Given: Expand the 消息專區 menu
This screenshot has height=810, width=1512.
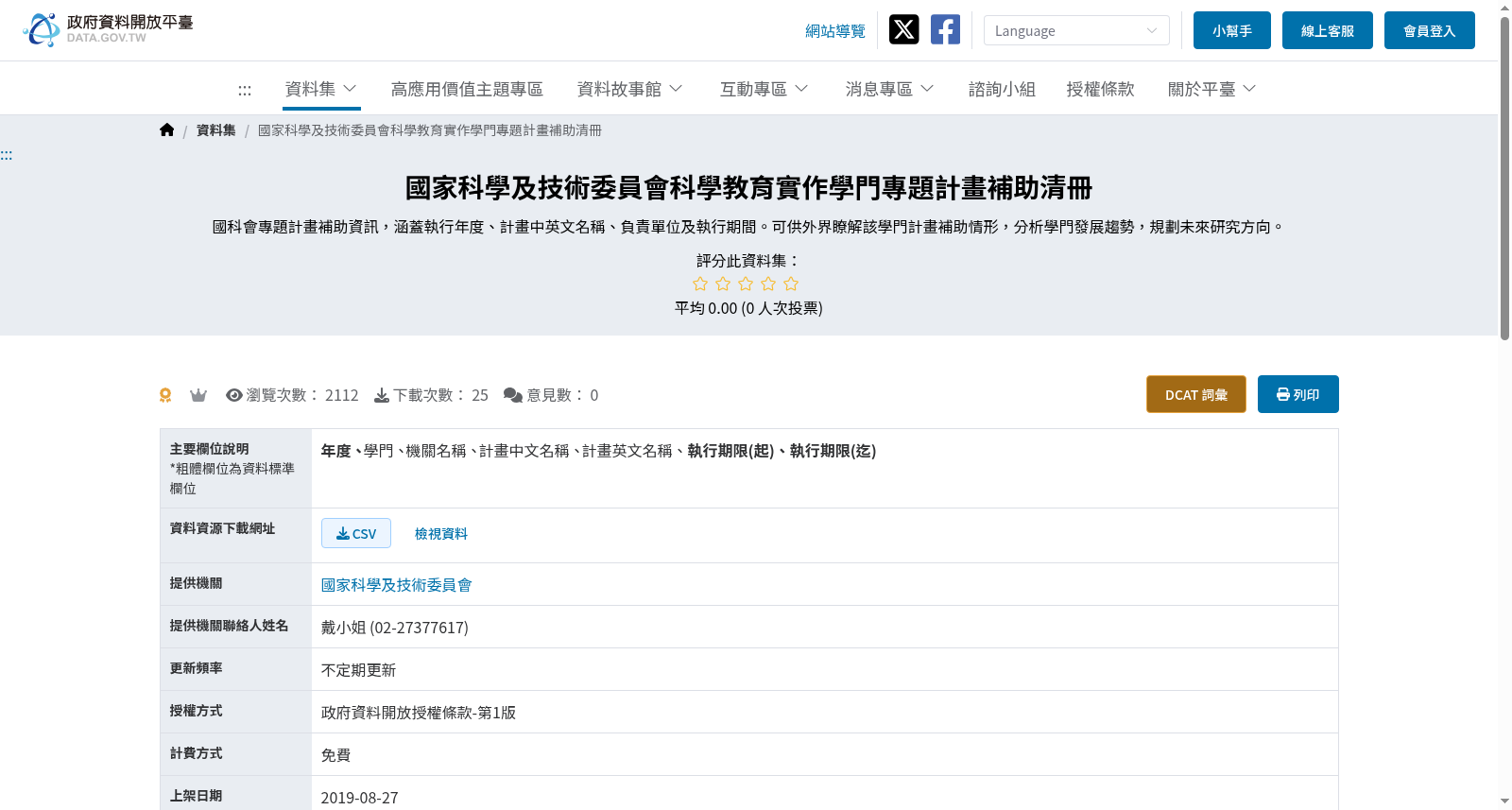Looking at the screenshot, I should point(889,89).
